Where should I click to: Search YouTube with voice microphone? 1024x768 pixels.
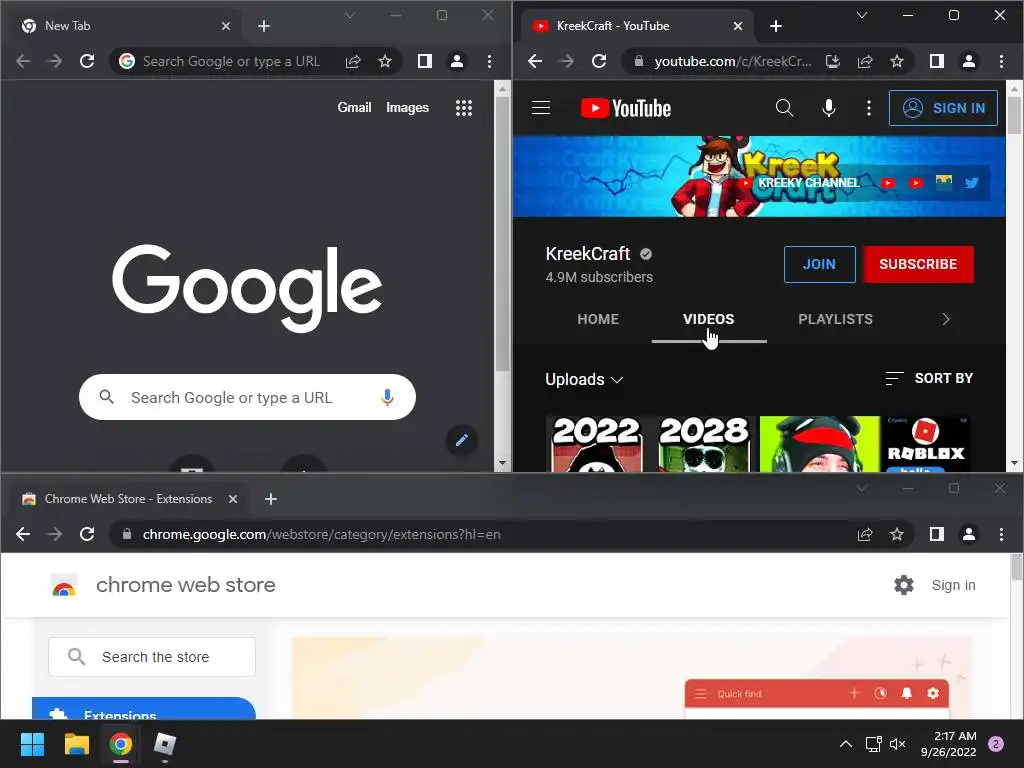[829, 108]
